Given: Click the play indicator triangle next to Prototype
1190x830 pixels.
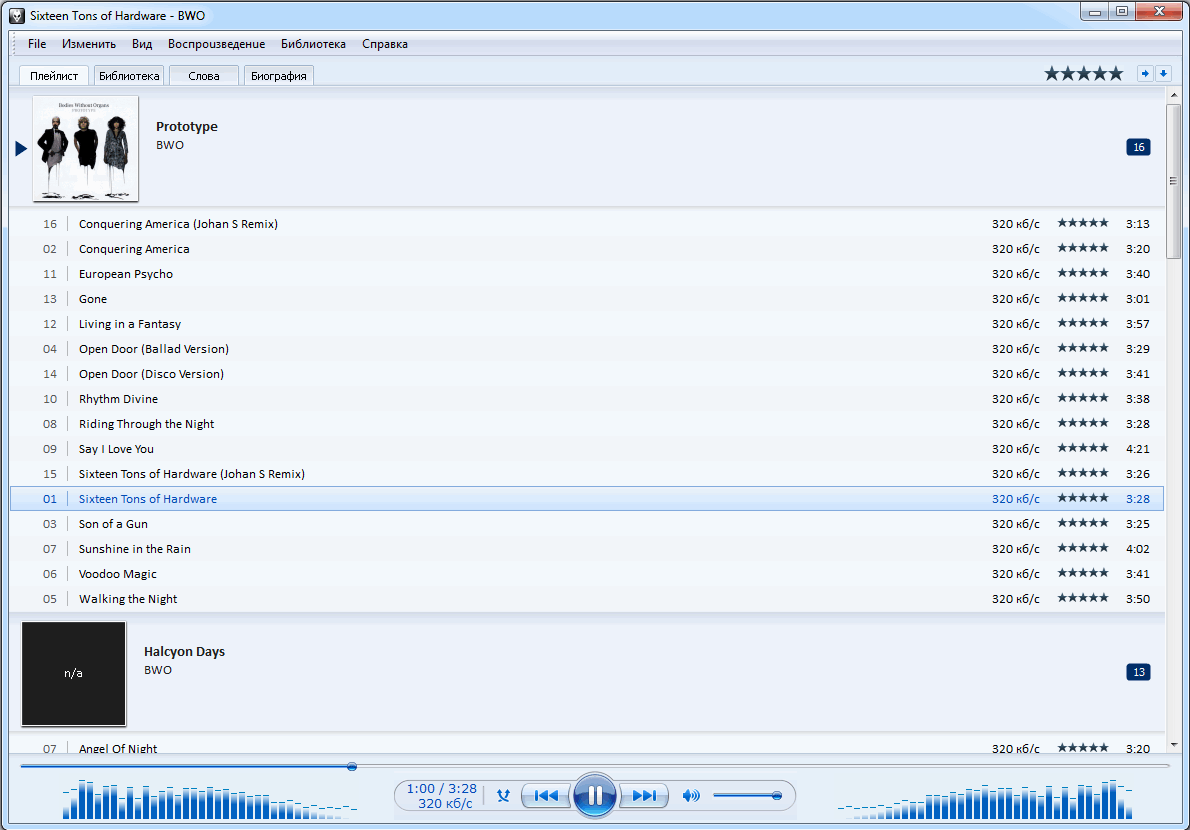Looking at the screenshot, I should point(21,148).
